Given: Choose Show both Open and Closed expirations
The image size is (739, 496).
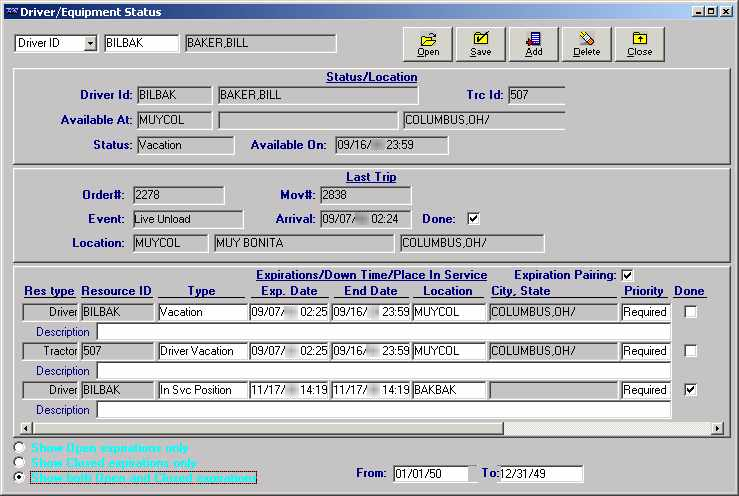Looking at the screenshot, I should [x=20, y=478].
